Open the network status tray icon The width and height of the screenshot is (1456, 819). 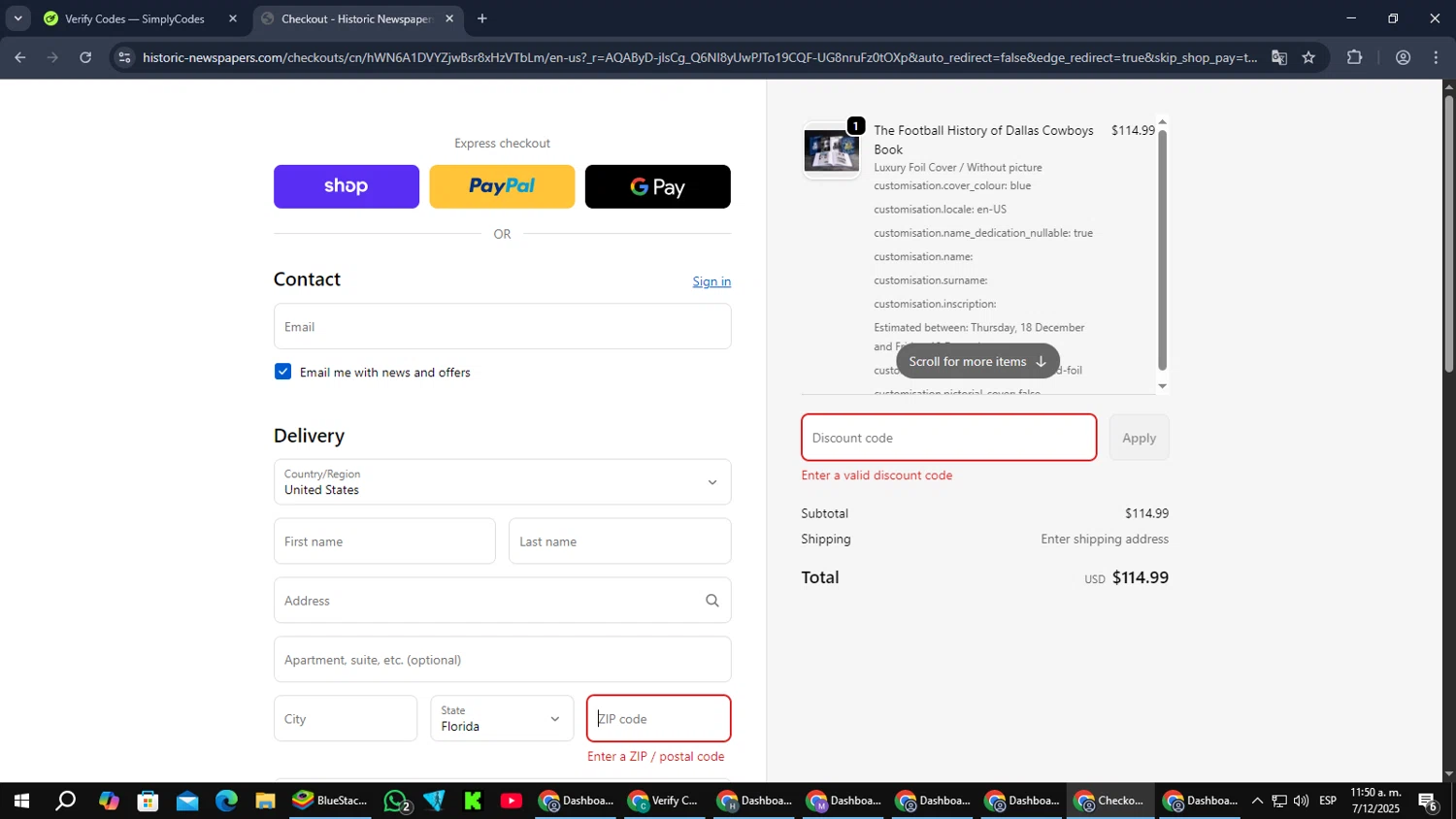click(x=1279, y=802)
